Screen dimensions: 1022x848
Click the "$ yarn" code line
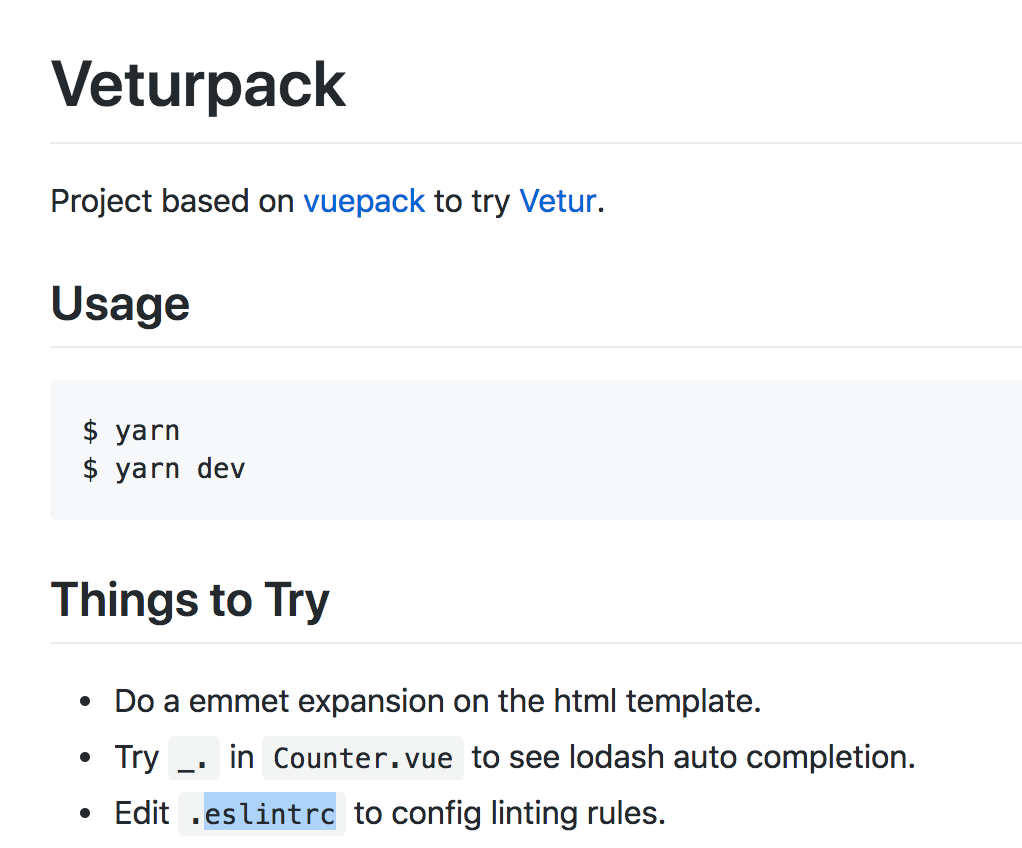(x=131, y=431)
